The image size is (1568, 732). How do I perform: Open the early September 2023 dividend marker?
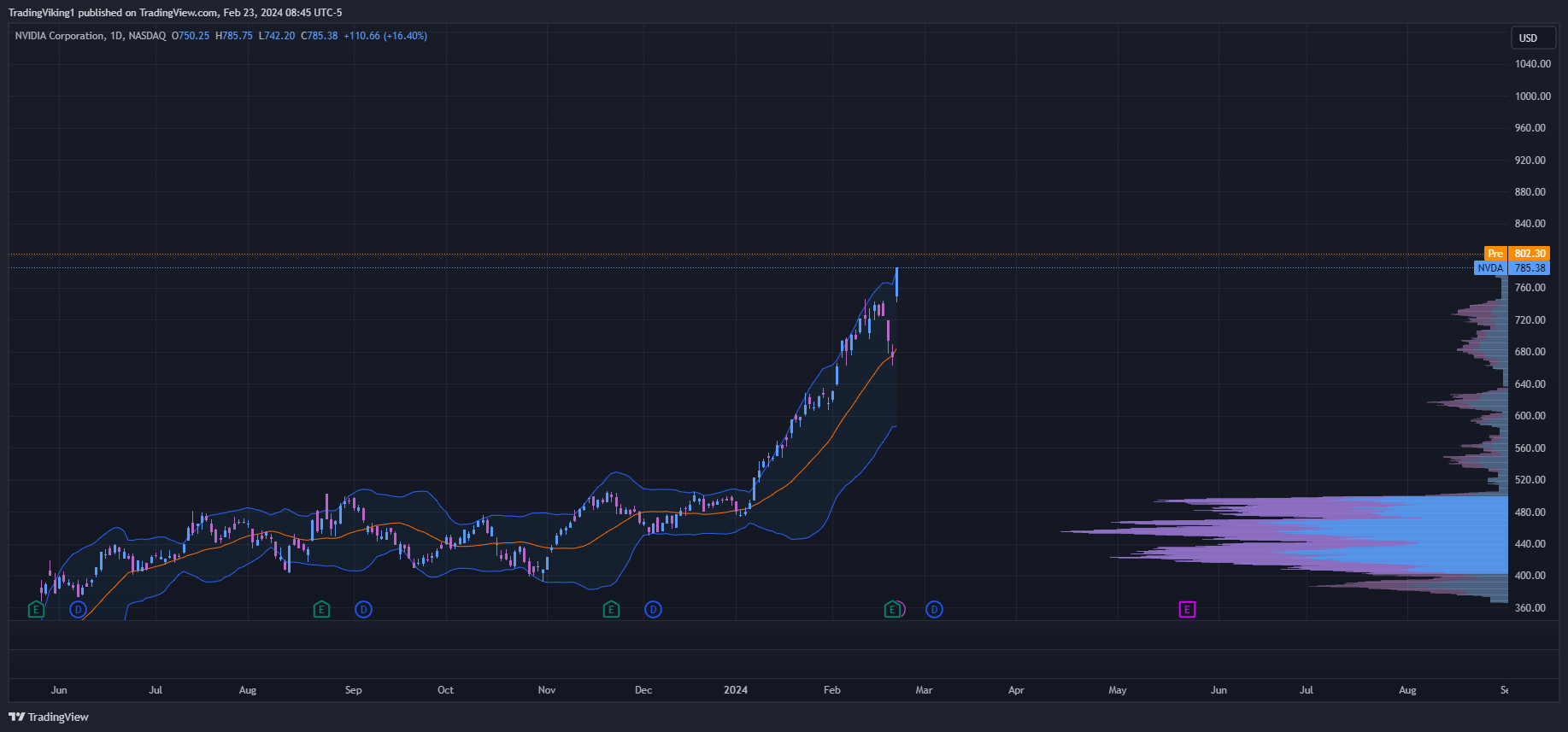point(363,610)
